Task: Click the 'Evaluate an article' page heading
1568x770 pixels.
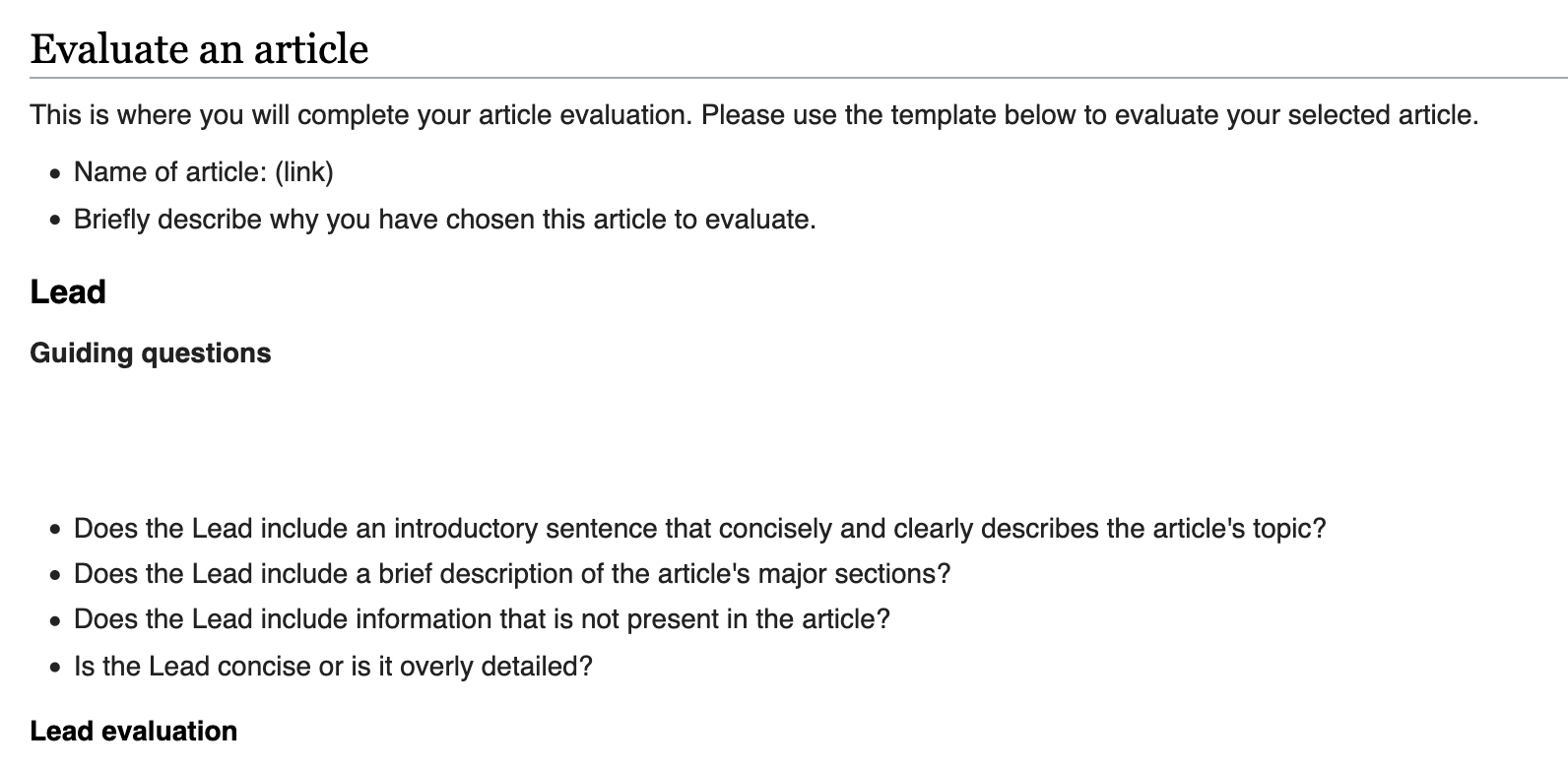Action: [x=200, y=48]
